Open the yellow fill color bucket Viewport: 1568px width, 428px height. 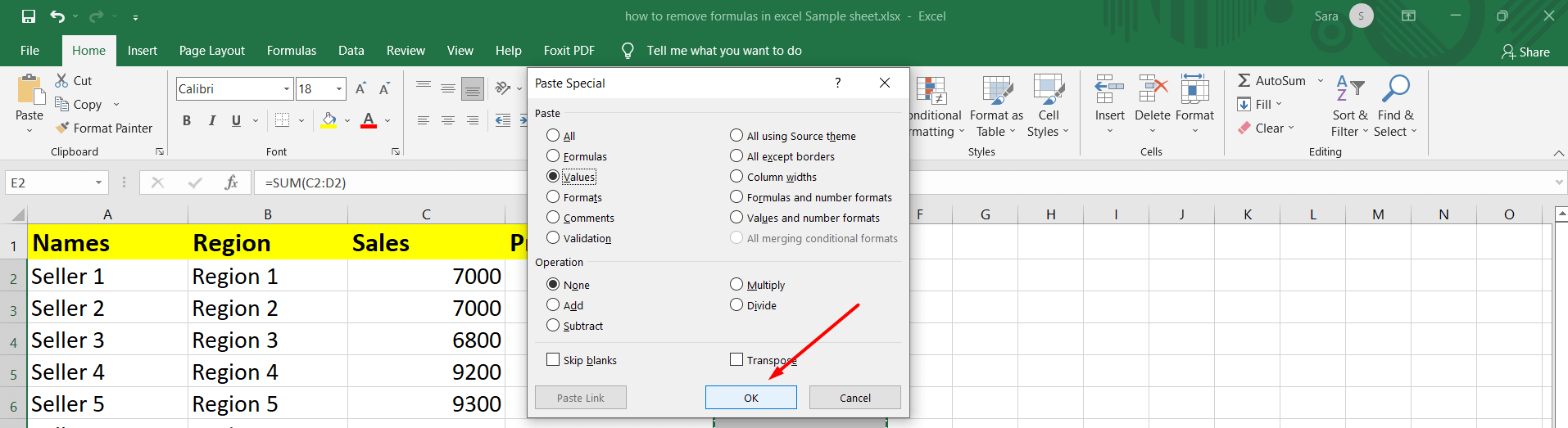coord(329,120)
